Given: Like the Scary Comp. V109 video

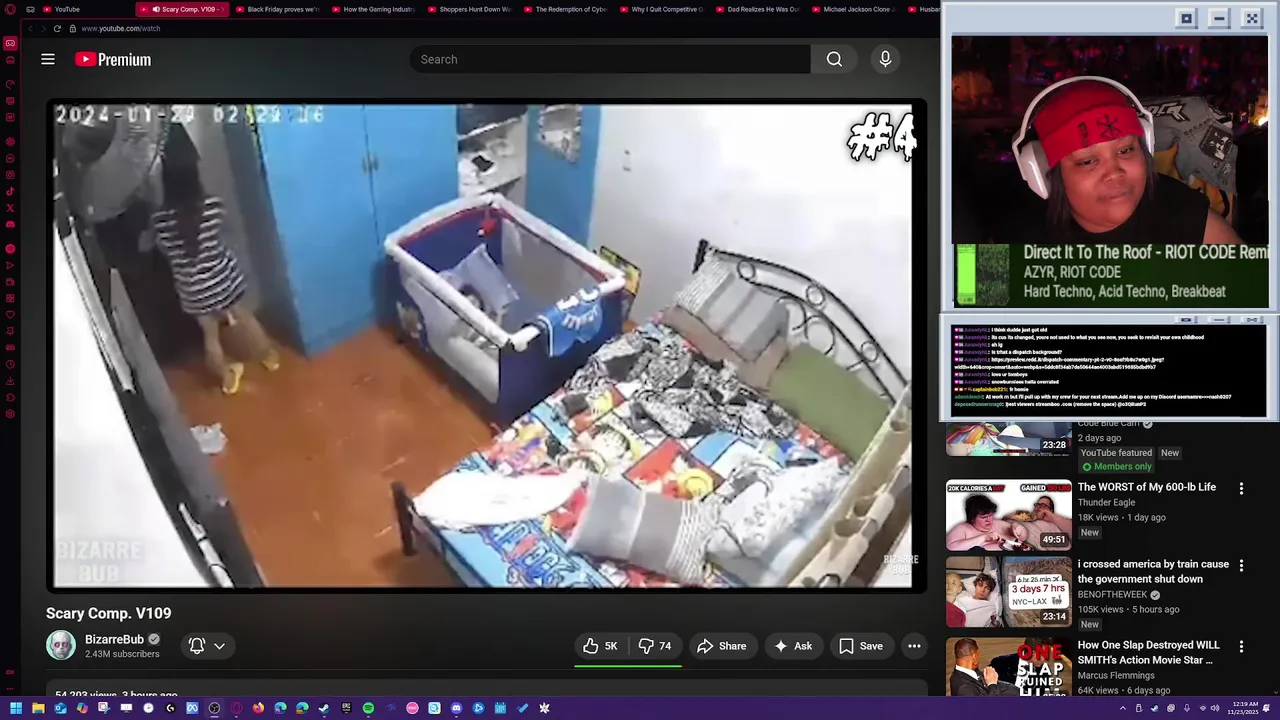Looking at the screenshot, I should click(600, 646).
